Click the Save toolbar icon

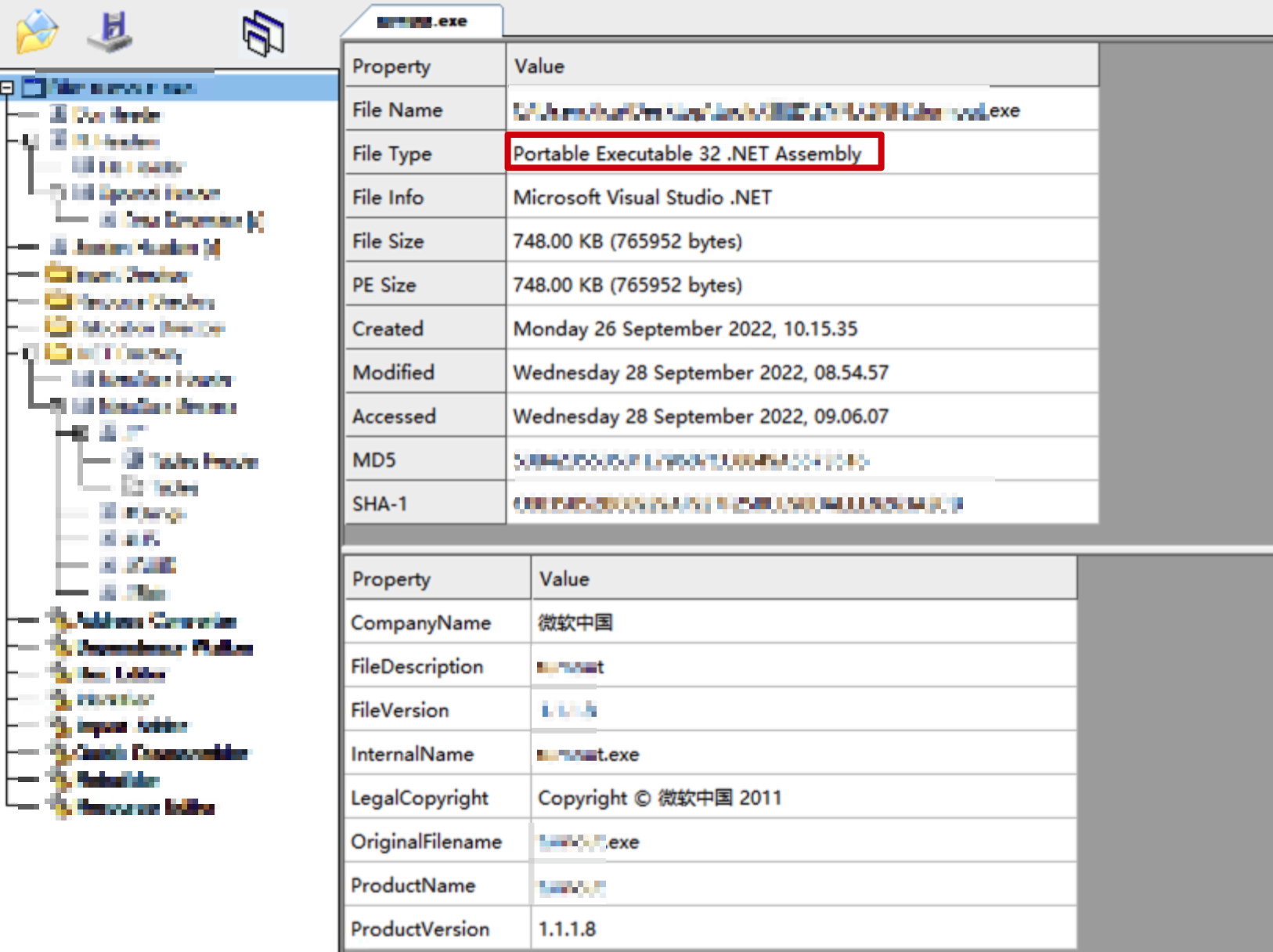click(111, 32)
